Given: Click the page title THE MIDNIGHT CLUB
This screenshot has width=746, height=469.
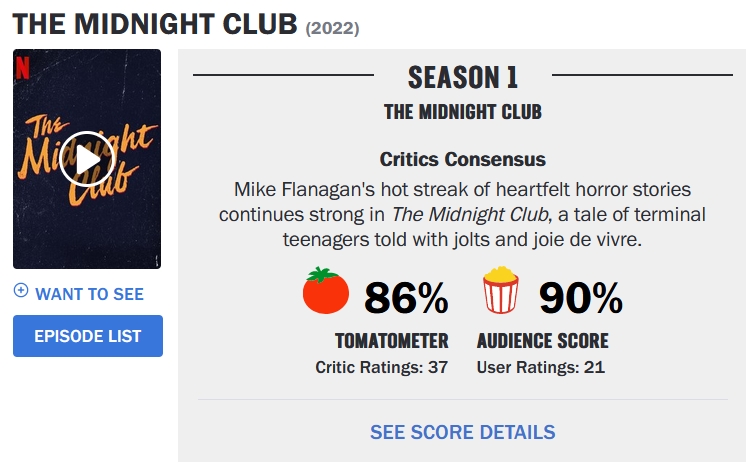Looking at the screenshot, I should [x=155, y=22].
